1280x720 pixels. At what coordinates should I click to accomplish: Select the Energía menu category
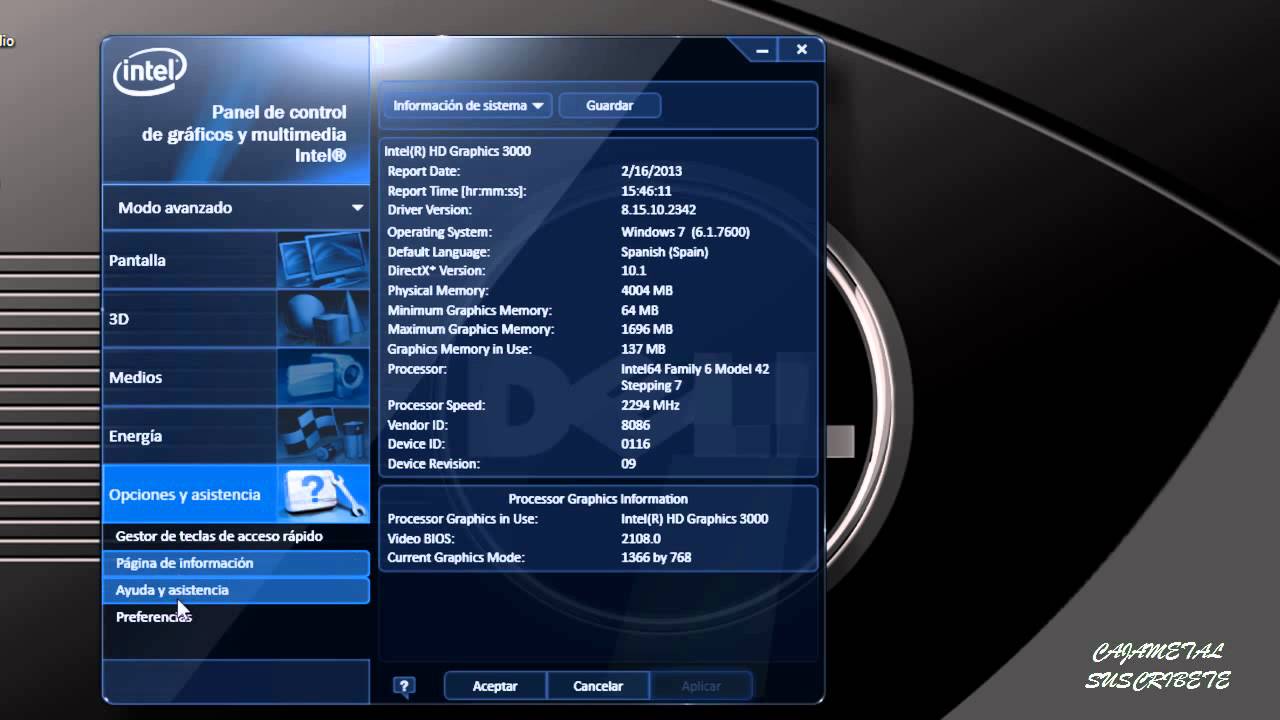click(x=236, y=436)
